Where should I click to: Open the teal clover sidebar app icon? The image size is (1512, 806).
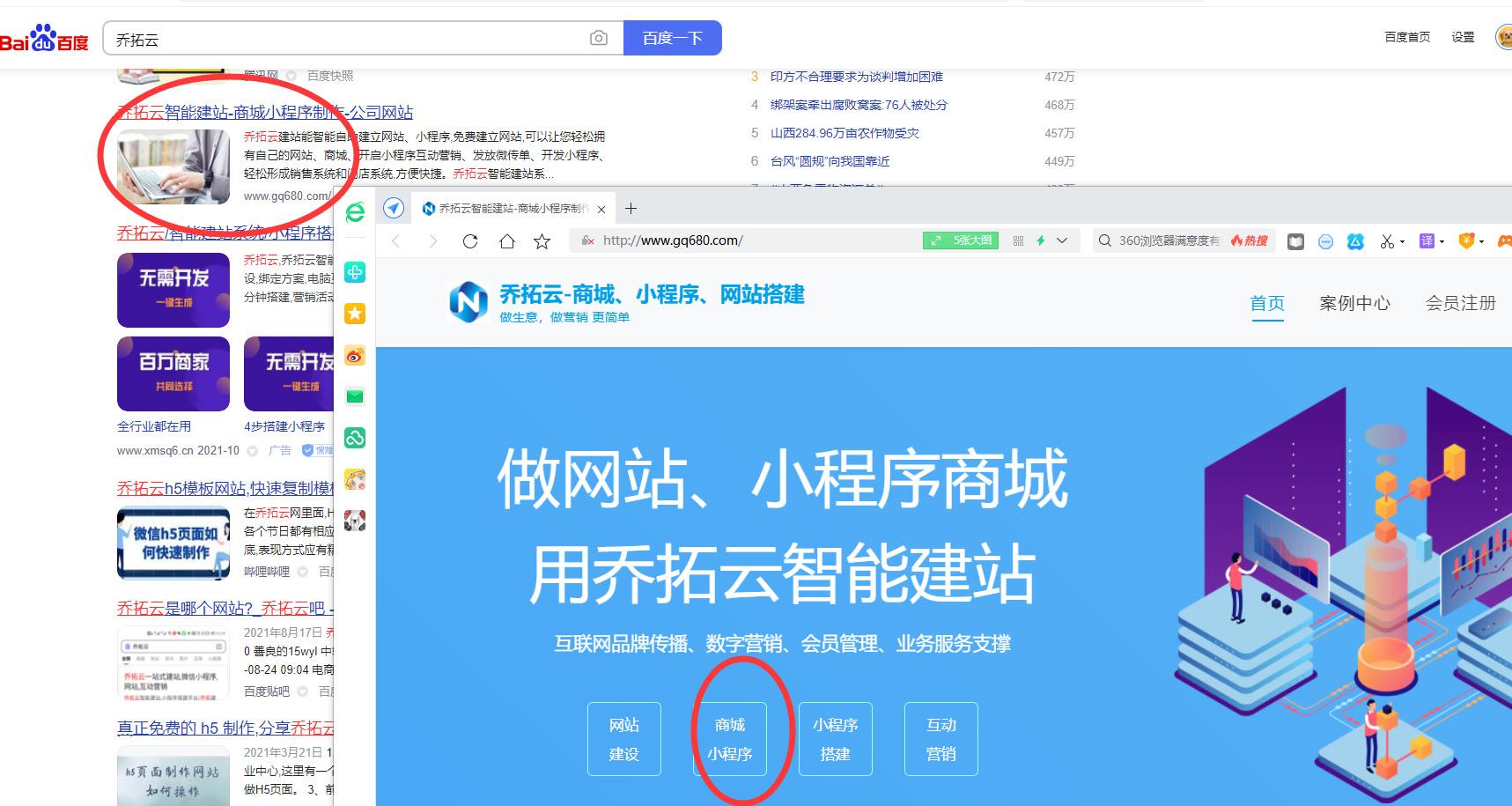(x=355, y=272)
